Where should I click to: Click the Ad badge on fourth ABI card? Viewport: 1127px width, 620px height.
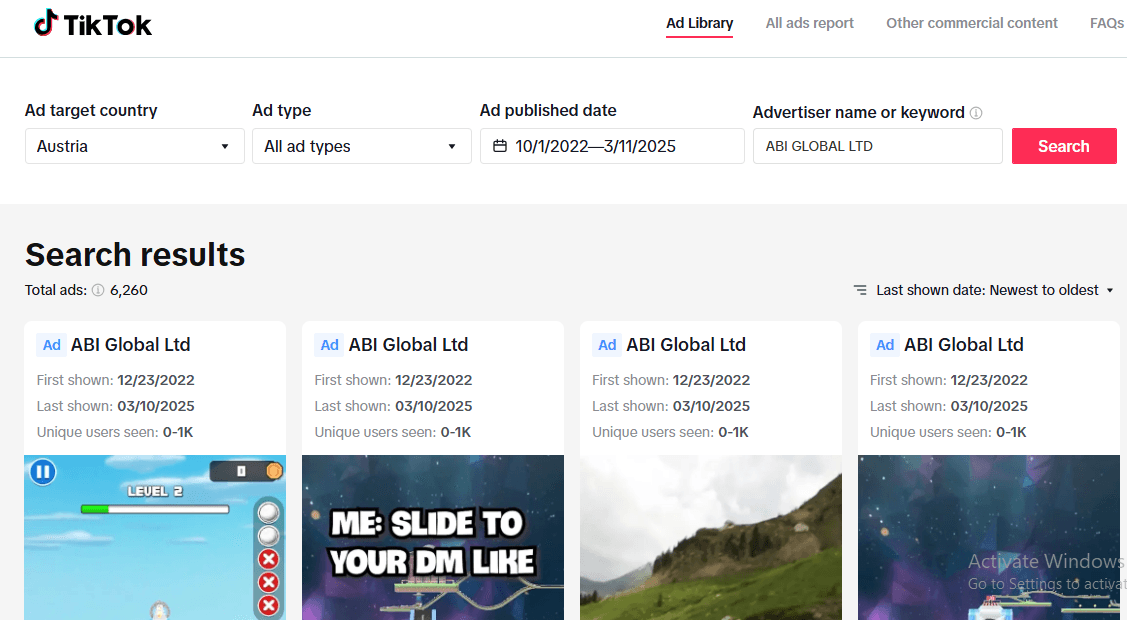point(885,345)
